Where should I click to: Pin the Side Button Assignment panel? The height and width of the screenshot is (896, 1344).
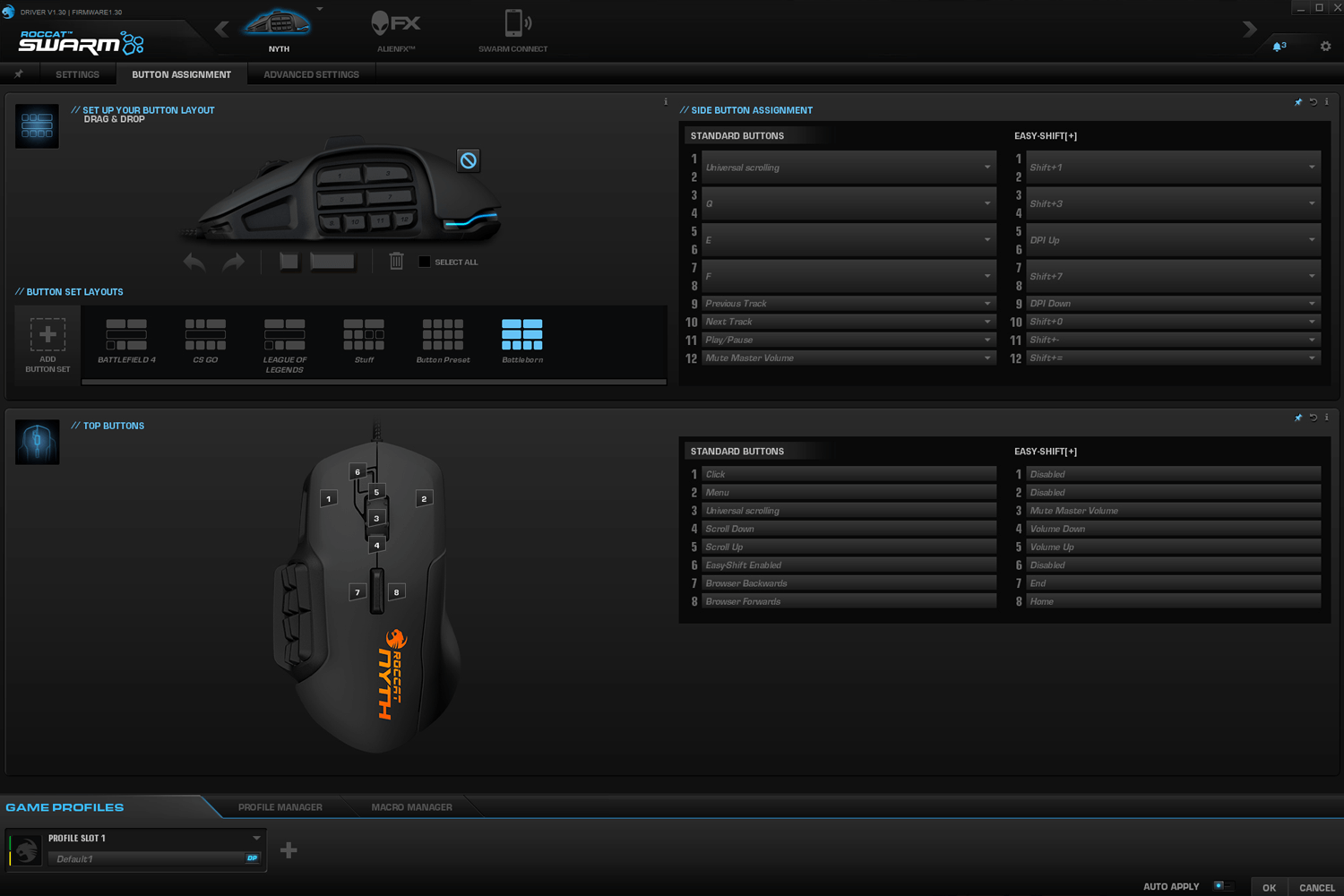tap(1298, 102)
